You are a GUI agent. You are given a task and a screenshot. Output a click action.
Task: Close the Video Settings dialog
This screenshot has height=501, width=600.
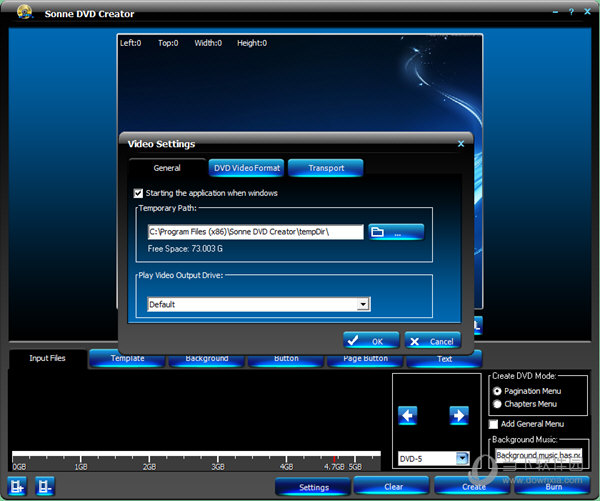(461, 144)
